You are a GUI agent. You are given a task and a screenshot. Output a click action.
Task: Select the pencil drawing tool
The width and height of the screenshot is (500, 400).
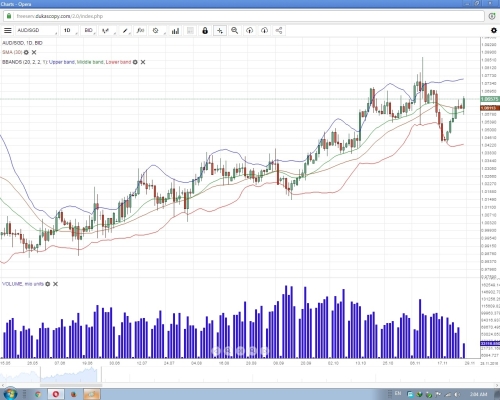125,31
